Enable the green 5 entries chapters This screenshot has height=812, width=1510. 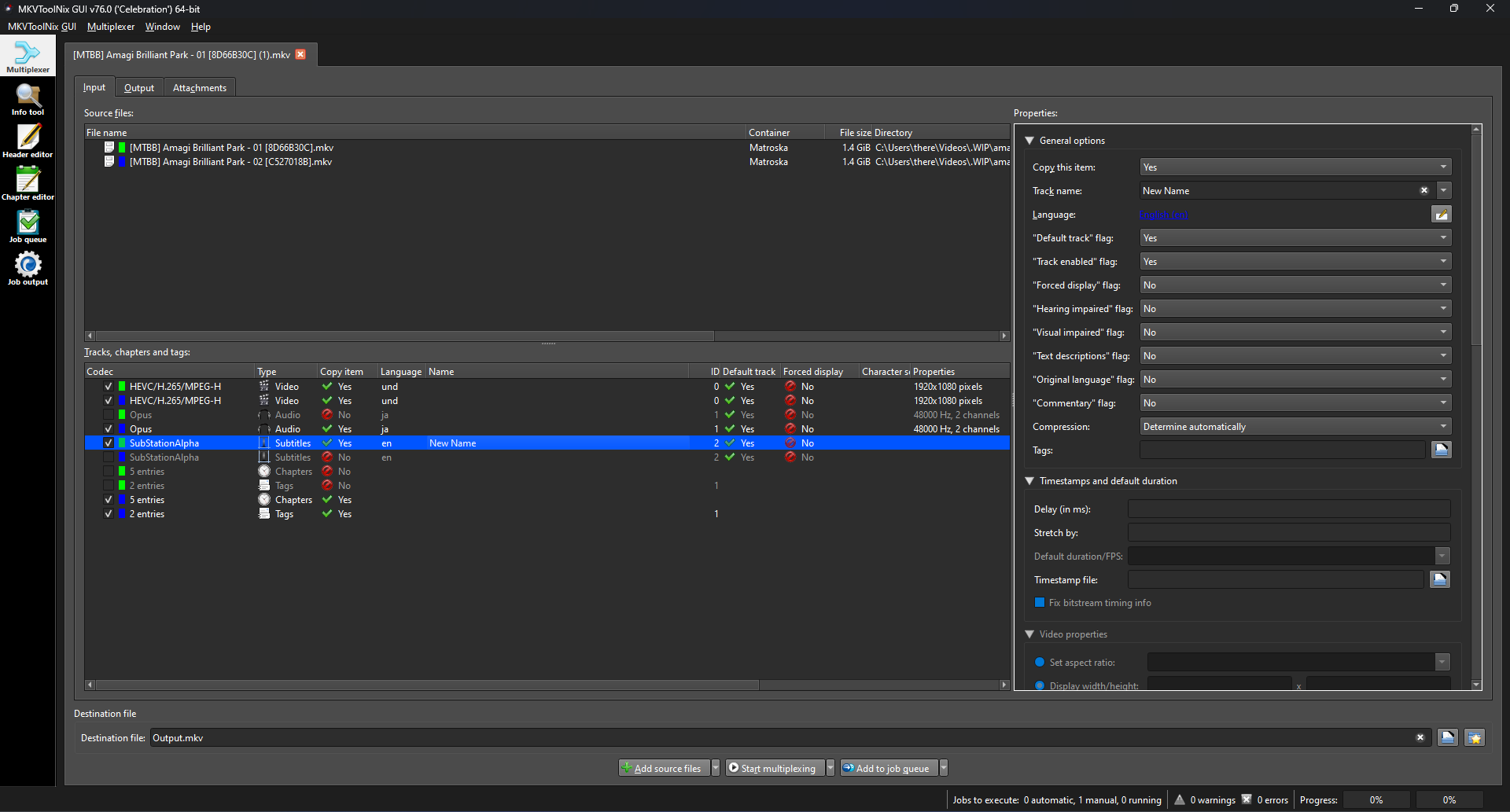tap(109, 471)
